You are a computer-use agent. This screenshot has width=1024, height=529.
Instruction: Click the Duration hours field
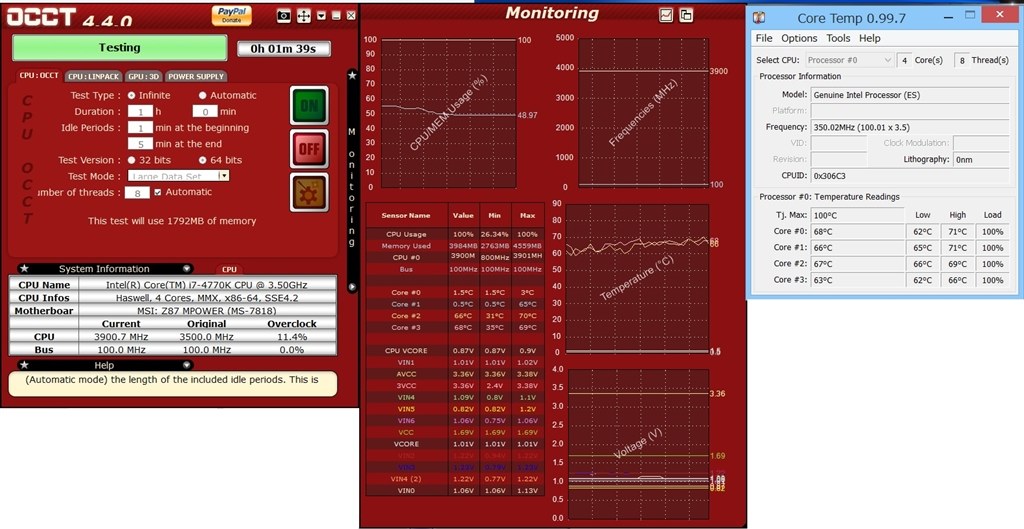(x=140, y=112)
